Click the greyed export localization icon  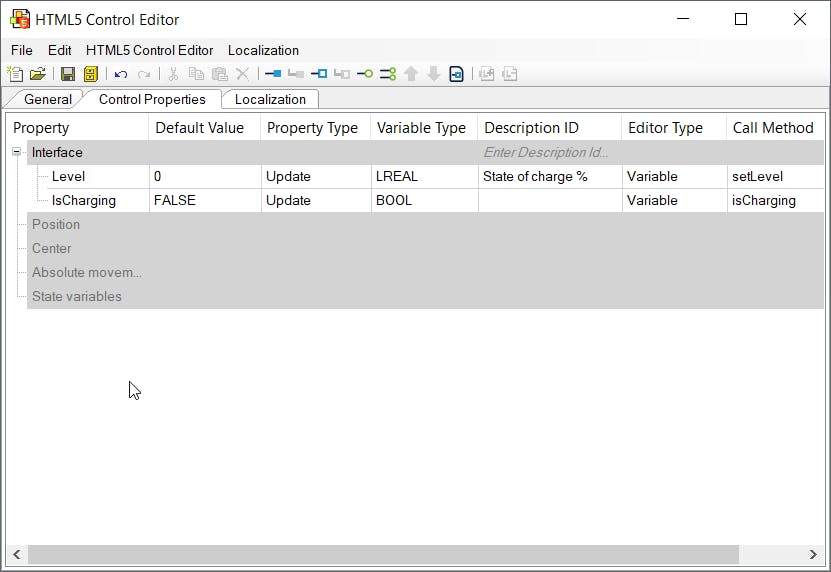[509, 74]
